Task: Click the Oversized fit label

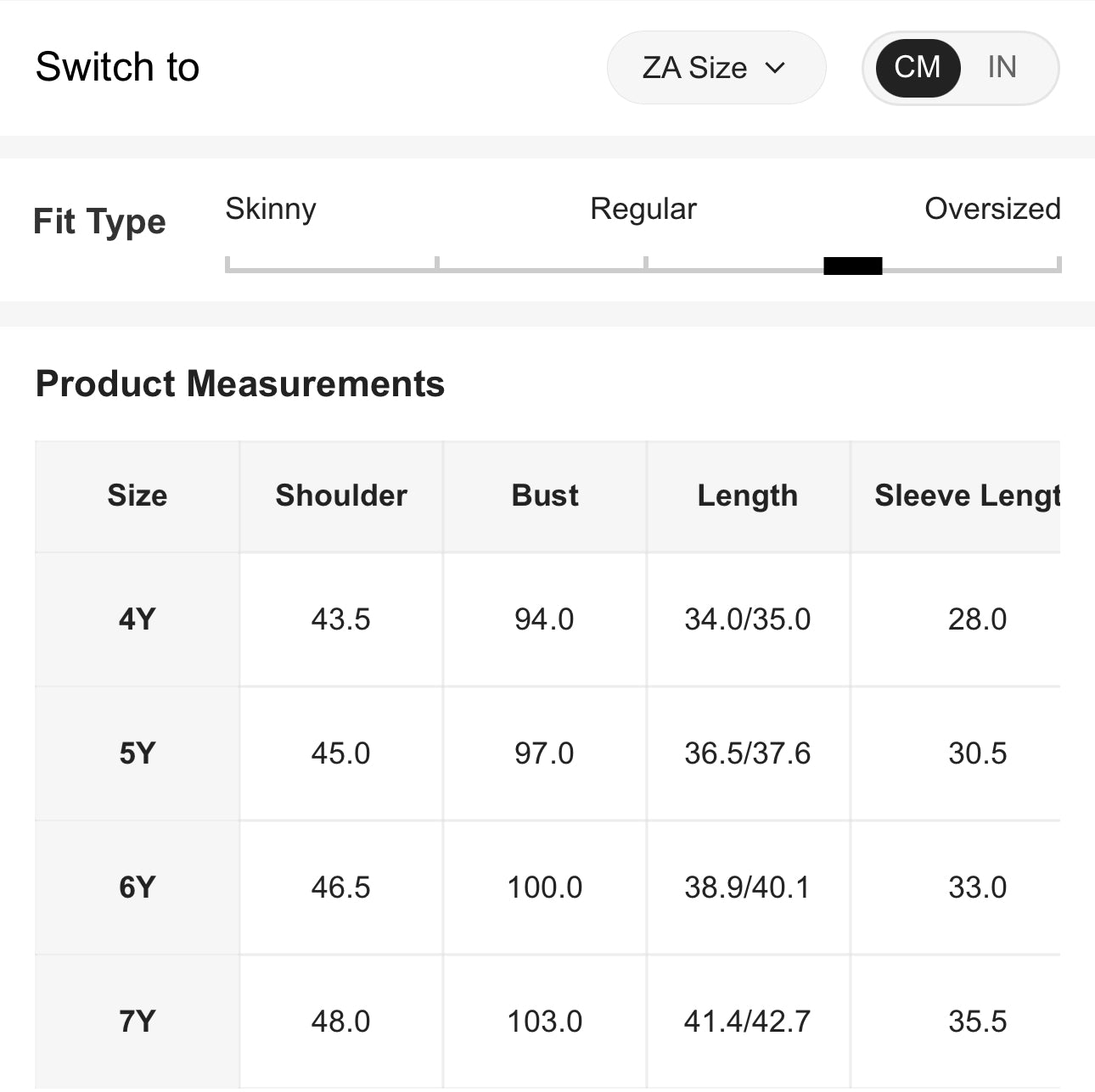Action: pos(991,209)
